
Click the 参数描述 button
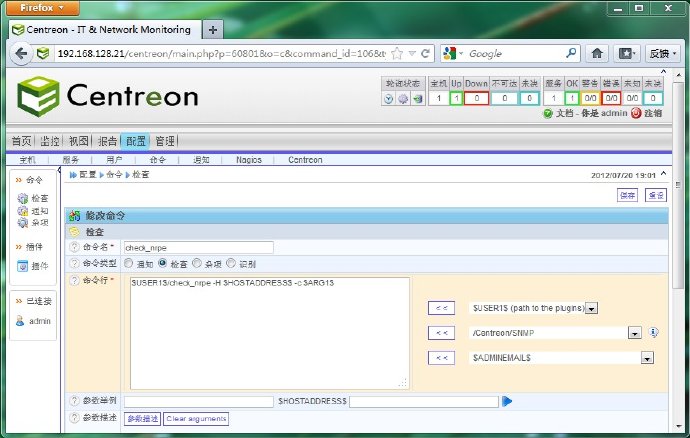(x=143, y=419)
